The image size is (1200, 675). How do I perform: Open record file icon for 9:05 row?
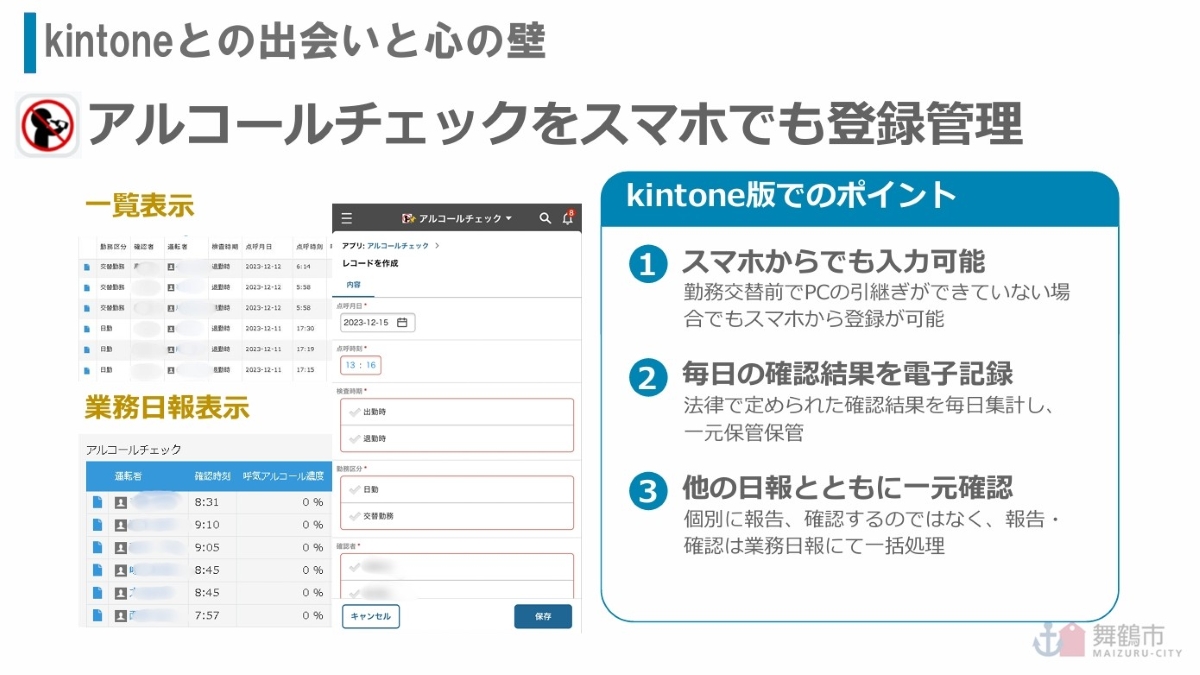(x=98, y=548)
